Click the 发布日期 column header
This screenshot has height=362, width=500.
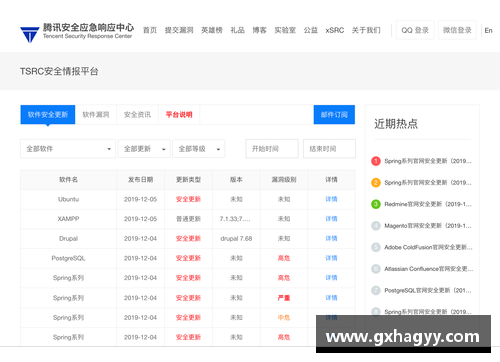pos(140,180)
